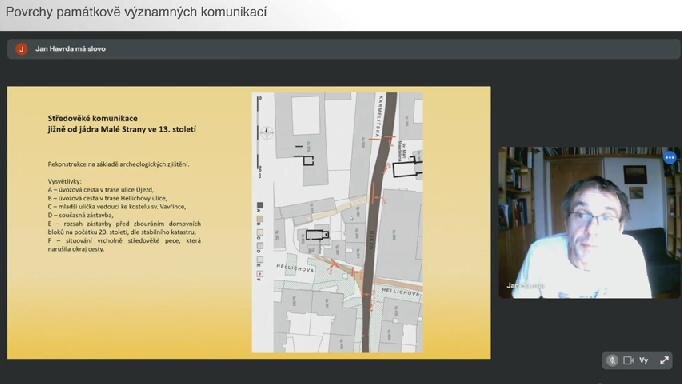682x384 pixels.
Task: Click the slide heading 'Středověké komunikace'
Action: [93, 118]
